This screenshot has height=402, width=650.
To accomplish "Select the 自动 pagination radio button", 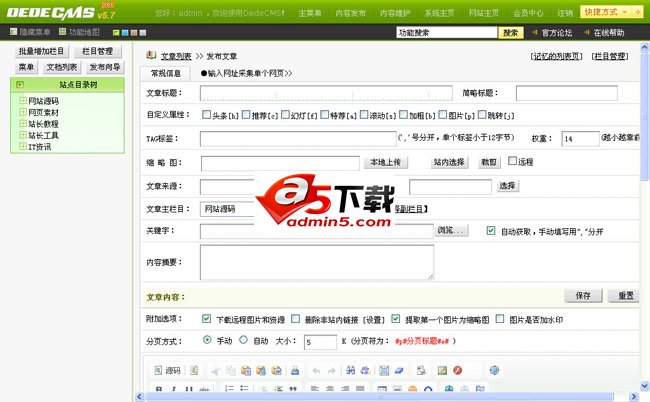I will tap(243, 340).
